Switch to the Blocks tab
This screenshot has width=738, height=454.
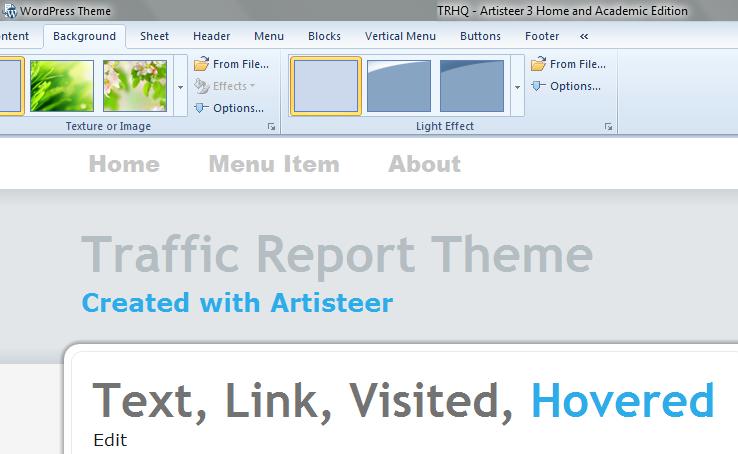[324, 36]
